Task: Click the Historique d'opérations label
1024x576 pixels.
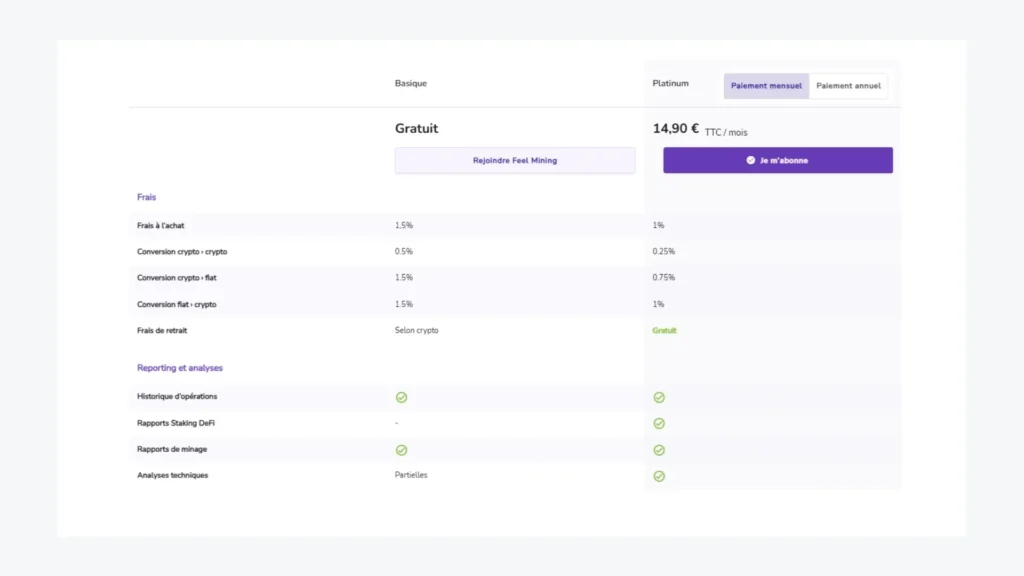Action: 177,396
